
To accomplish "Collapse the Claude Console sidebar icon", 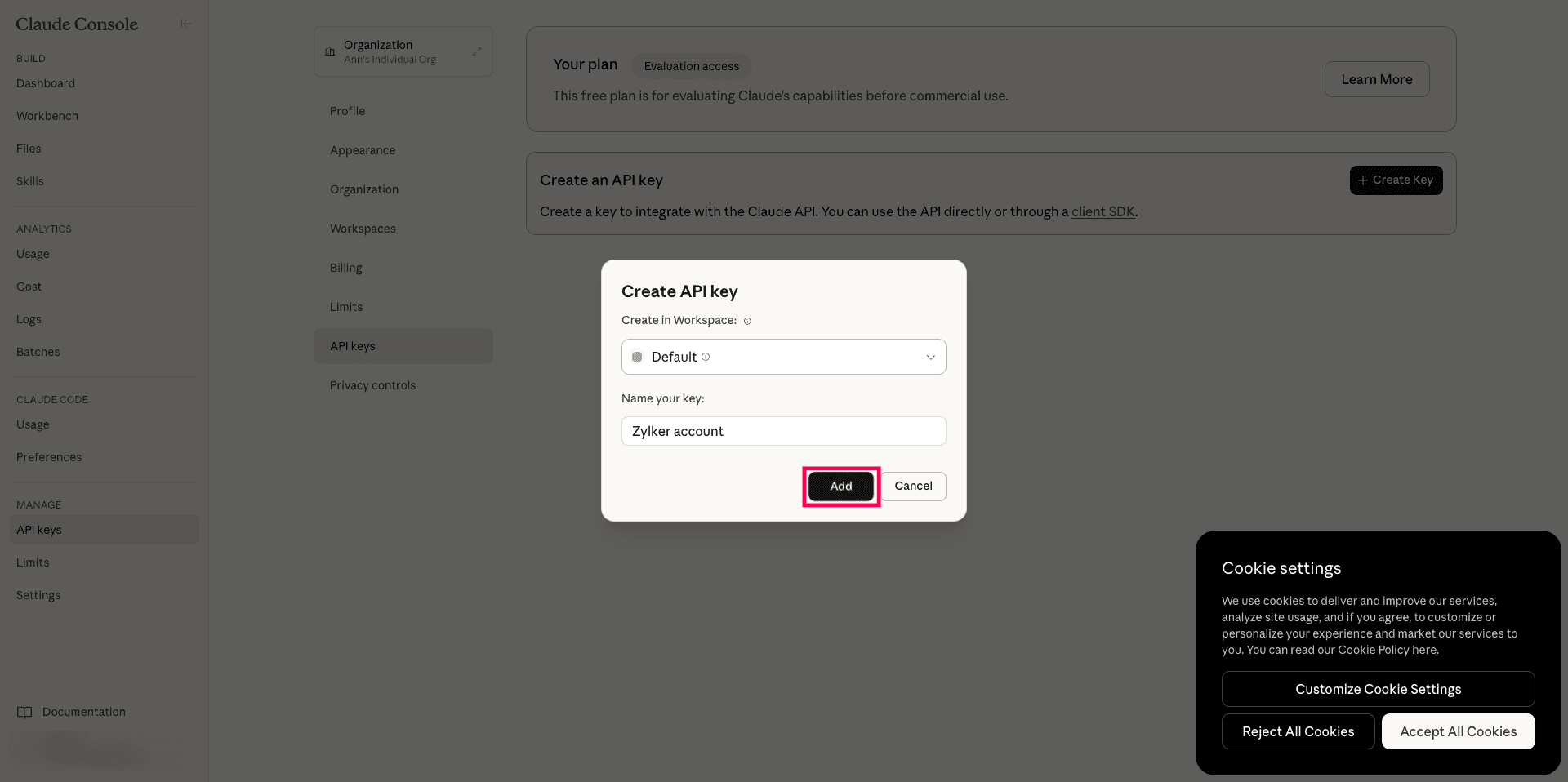I will pos(186,24).
